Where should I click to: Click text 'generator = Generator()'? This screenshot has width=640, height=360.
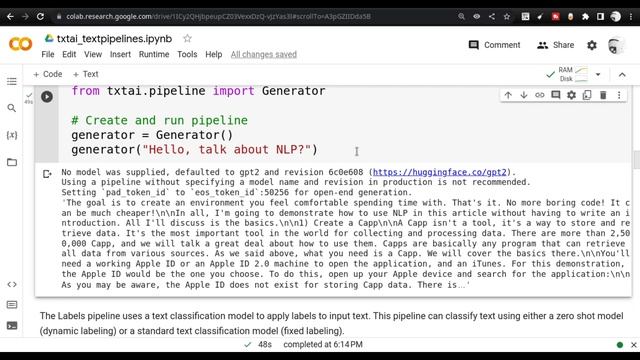coord(152,135)
